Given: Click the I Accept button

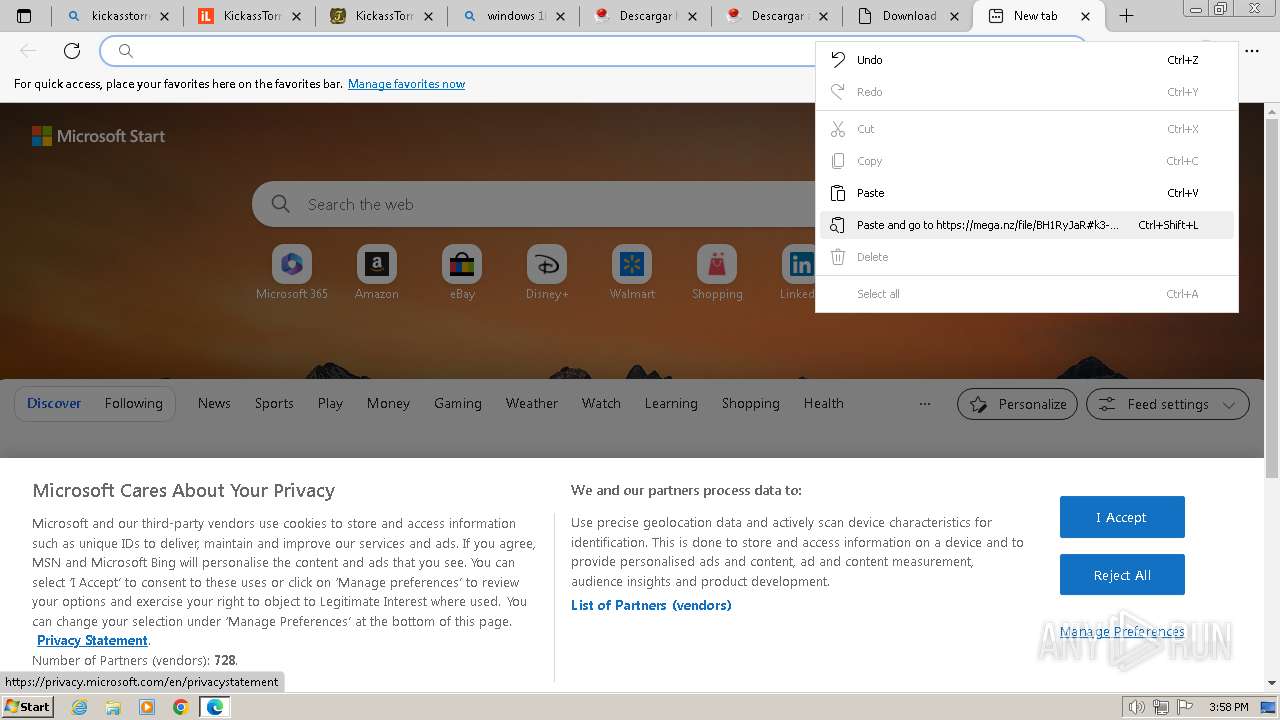Looking at the screenshot, I should click(1122, 517).
